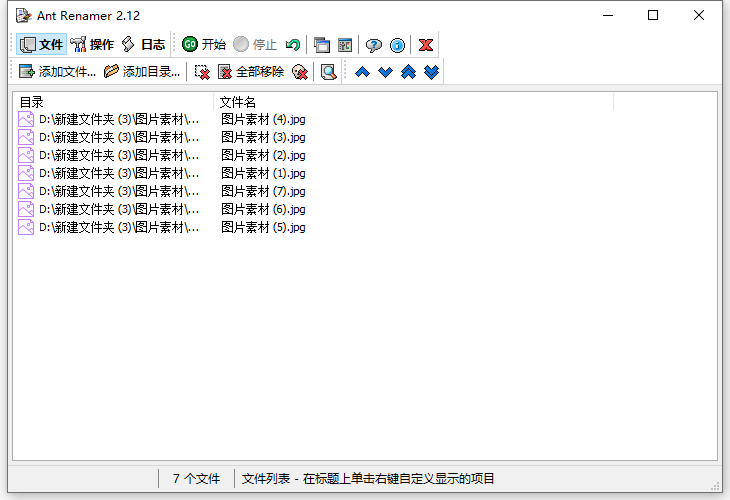730x500 pixels.
Task: Click the always-on-top window icon
Action: [x=322, y=45]
